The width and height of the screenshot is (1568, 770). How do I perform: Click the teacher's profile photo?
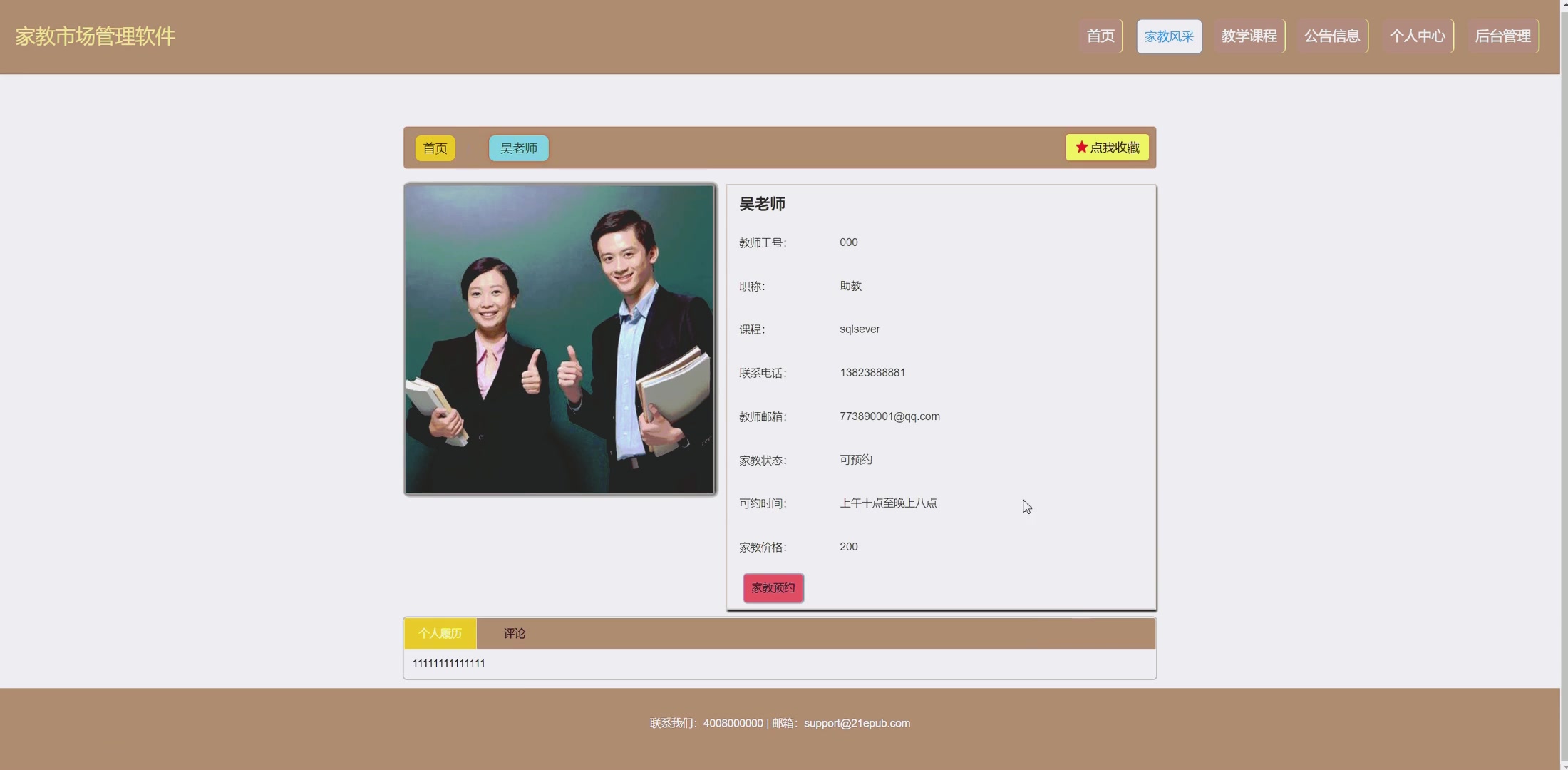coord(559,339)
